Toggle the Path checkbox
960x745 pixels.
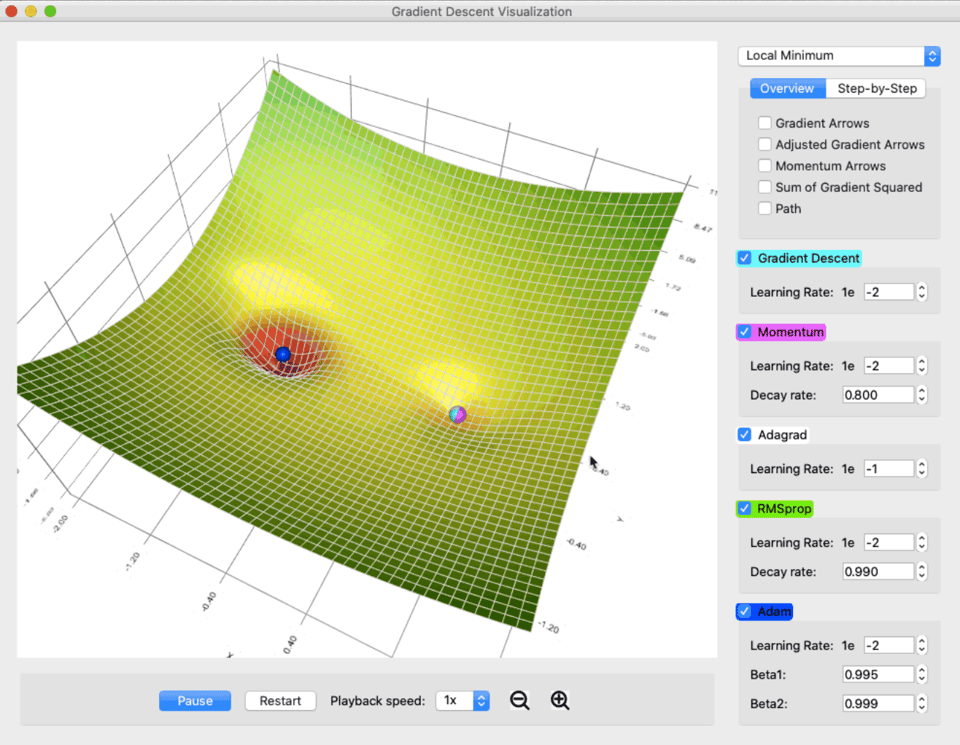coord(765,208)
